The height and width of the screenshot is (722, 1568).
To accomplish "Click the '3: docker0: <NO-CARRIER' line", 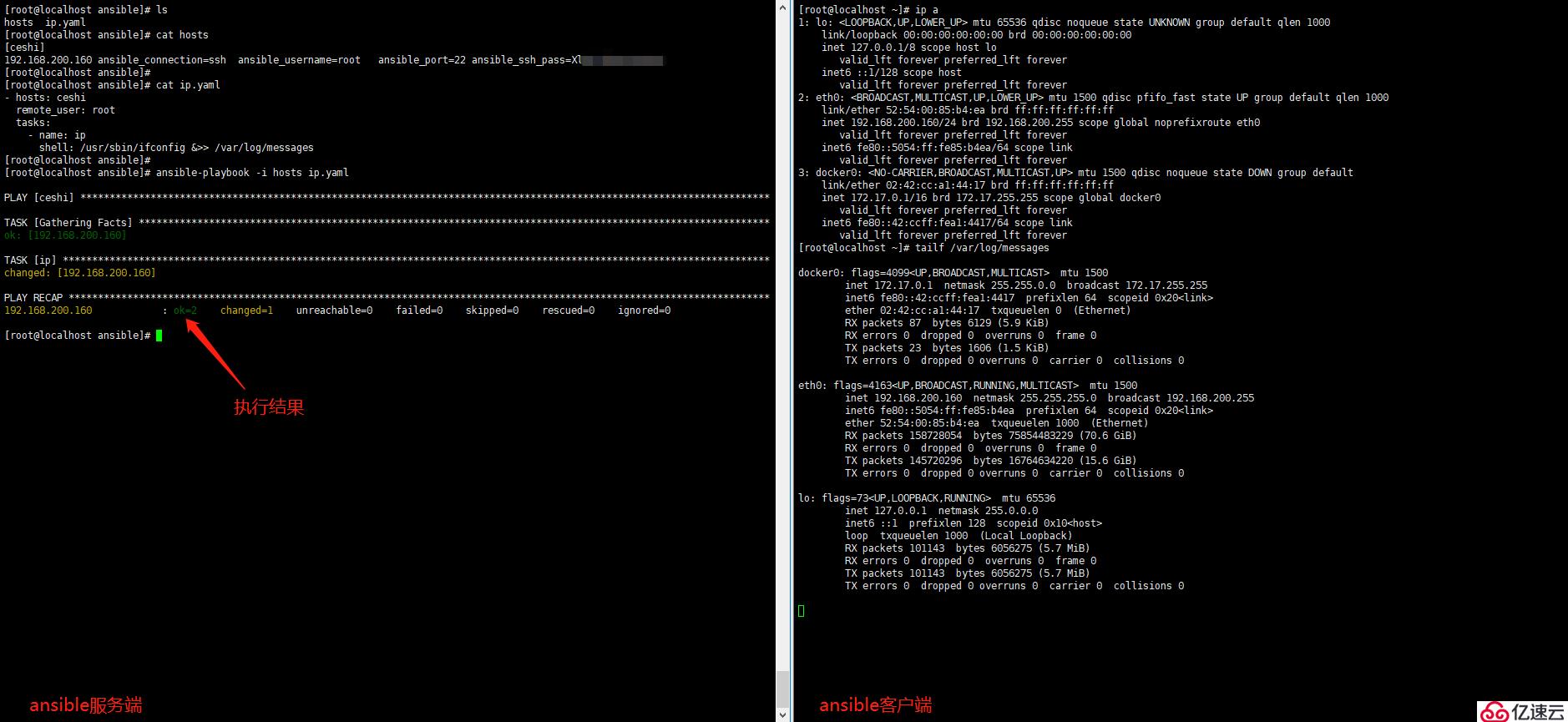I will tap(1076, 173).
